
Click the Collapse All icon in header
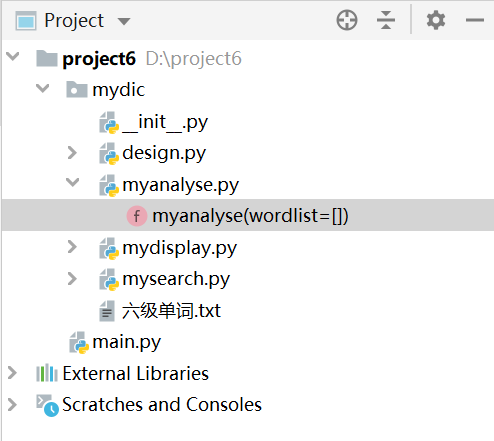pyautogui.click(x=386, y=20)
